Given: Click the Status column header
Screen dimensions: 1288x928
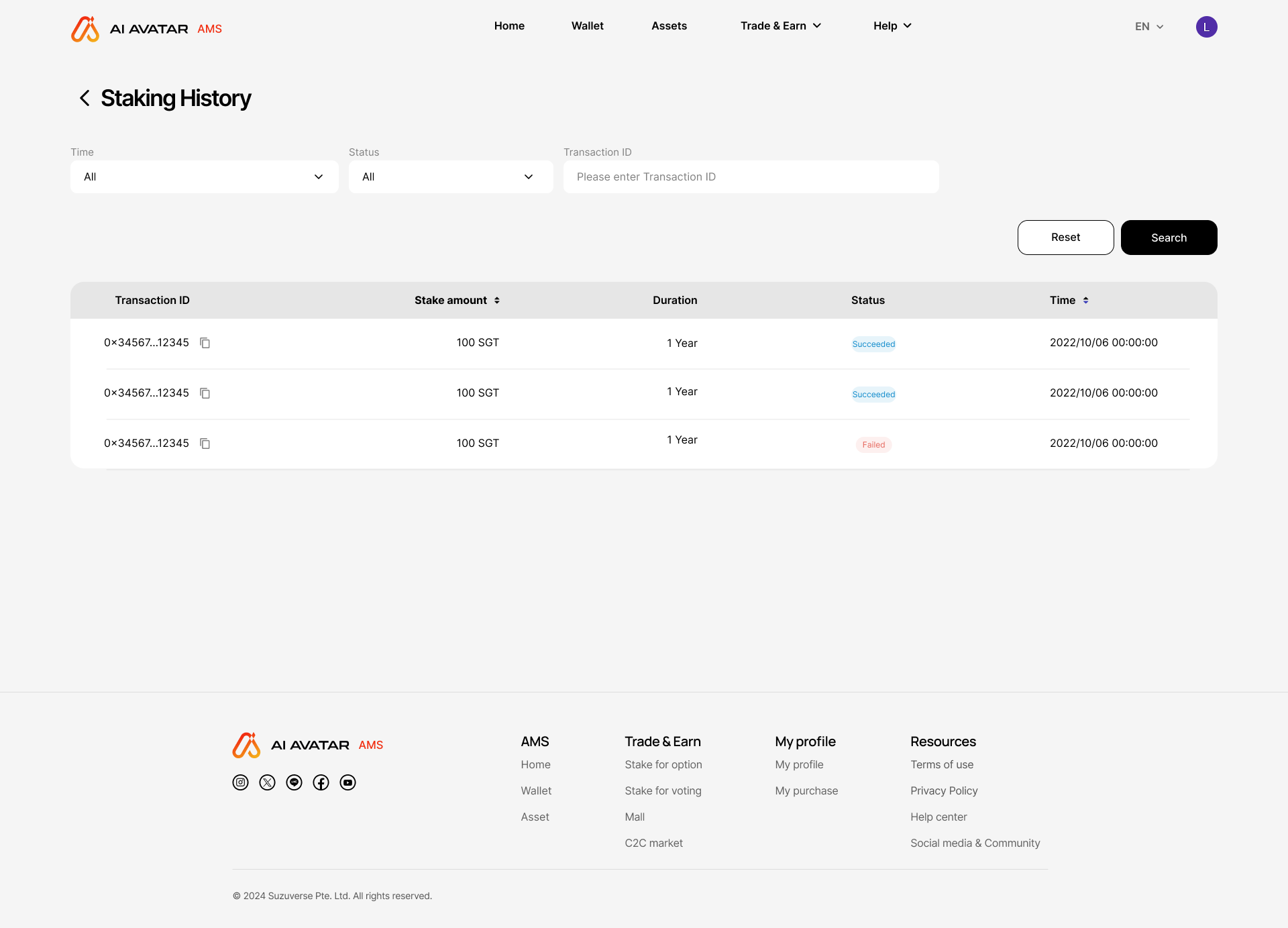Looking at the screenshot, I should coord(868,300).
